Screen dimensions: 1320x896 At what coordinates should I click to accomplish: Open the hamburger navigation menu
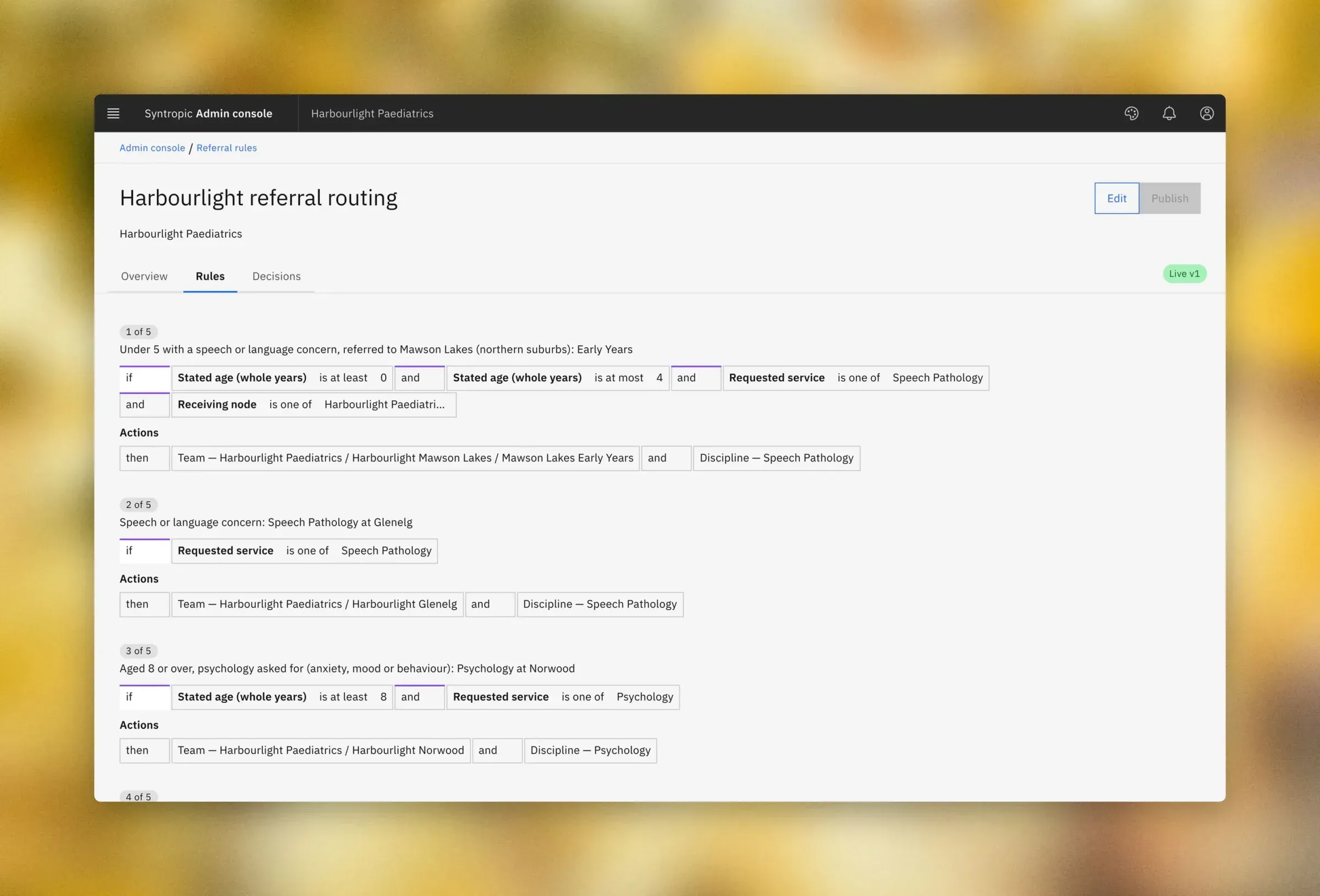coord(113,113)
